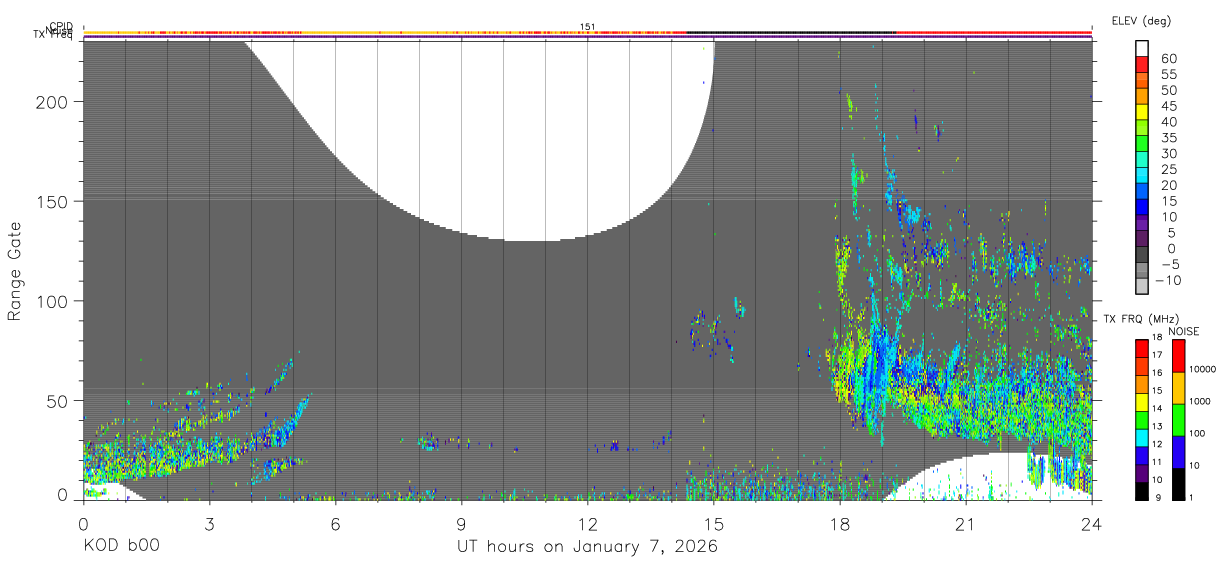The width and height of the screenshot is (1228, 567).
Task: Click y-axis tick label 50
Action: [x=58, y=400]
